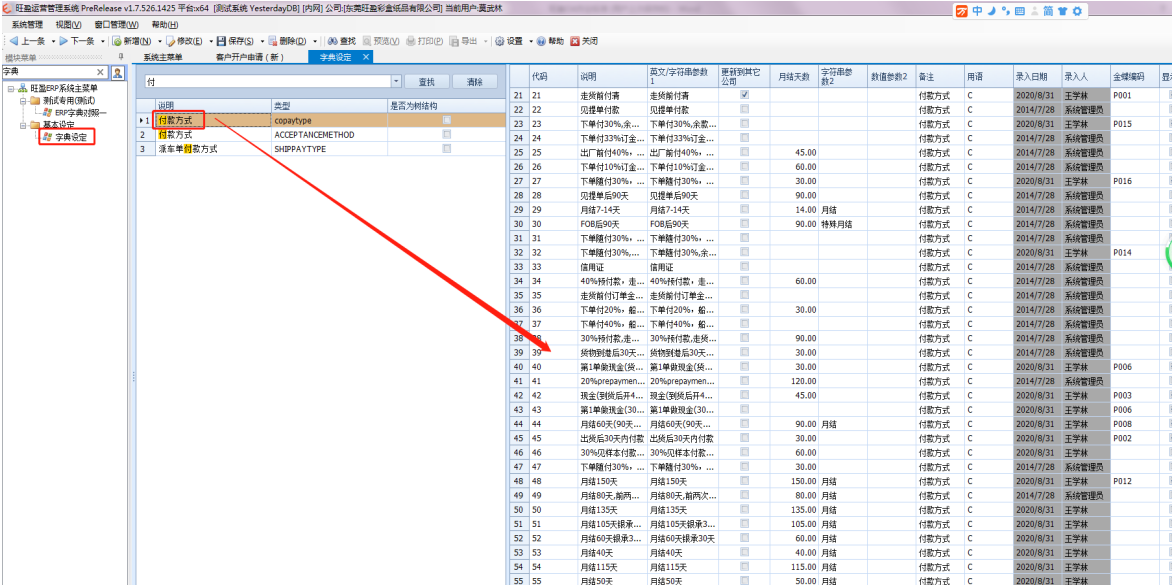Click the 清除 clear button
Viewport: 1173px width, 585px height.
474,82
